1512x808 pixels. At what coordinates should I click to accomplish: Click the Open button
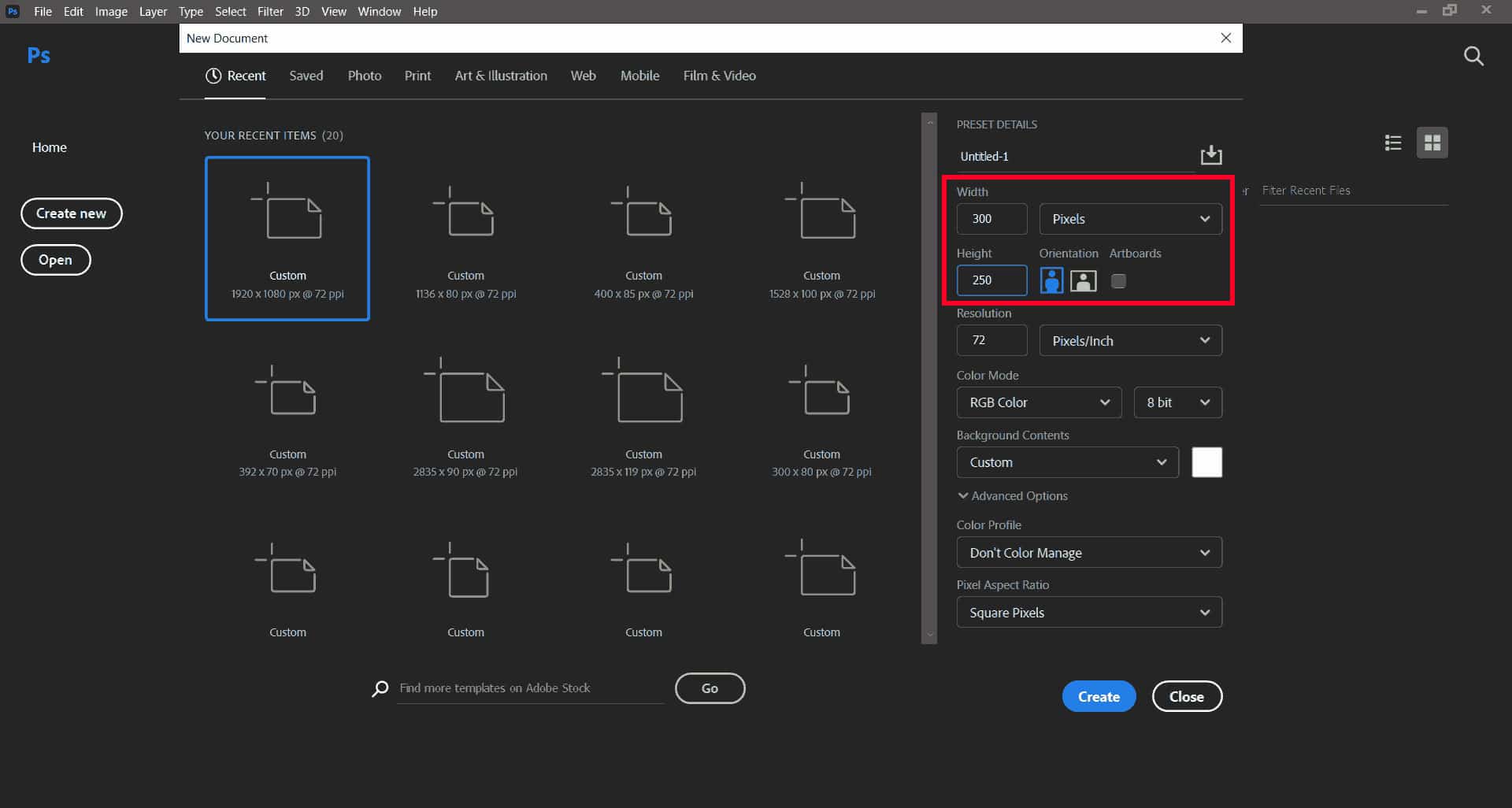55,260
